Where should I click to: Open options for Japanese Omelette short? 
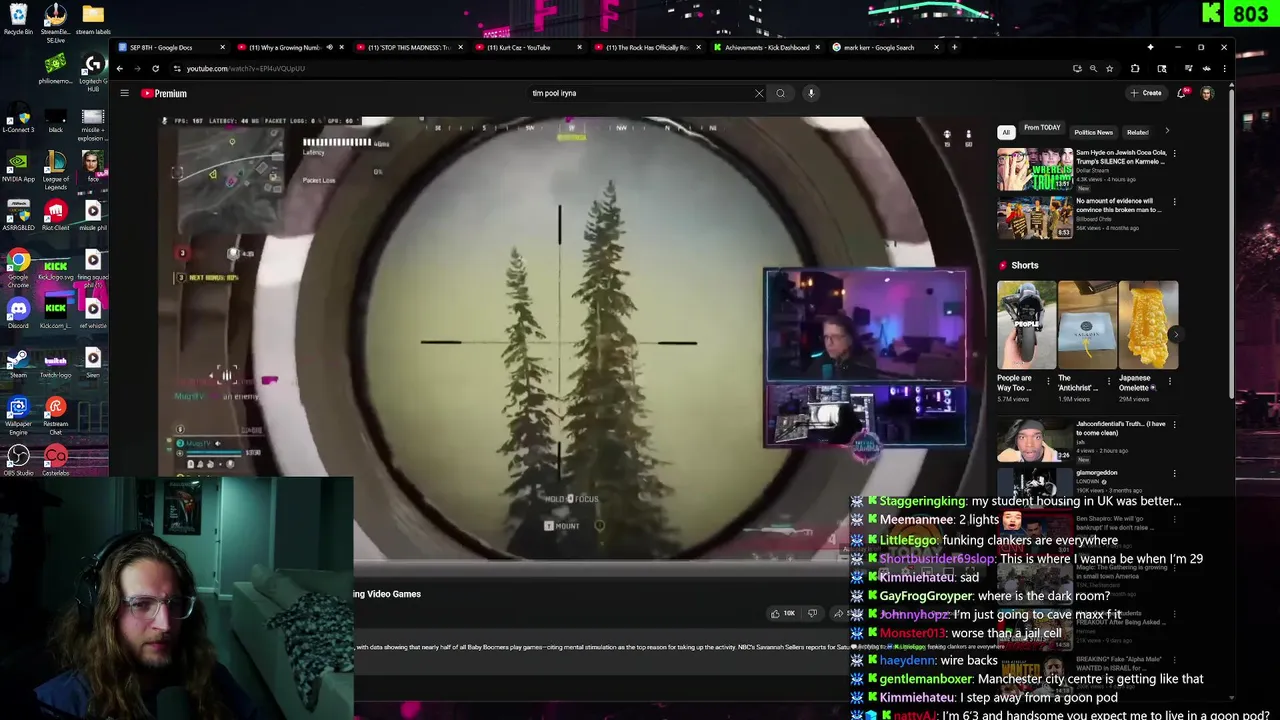point(1170,381)
